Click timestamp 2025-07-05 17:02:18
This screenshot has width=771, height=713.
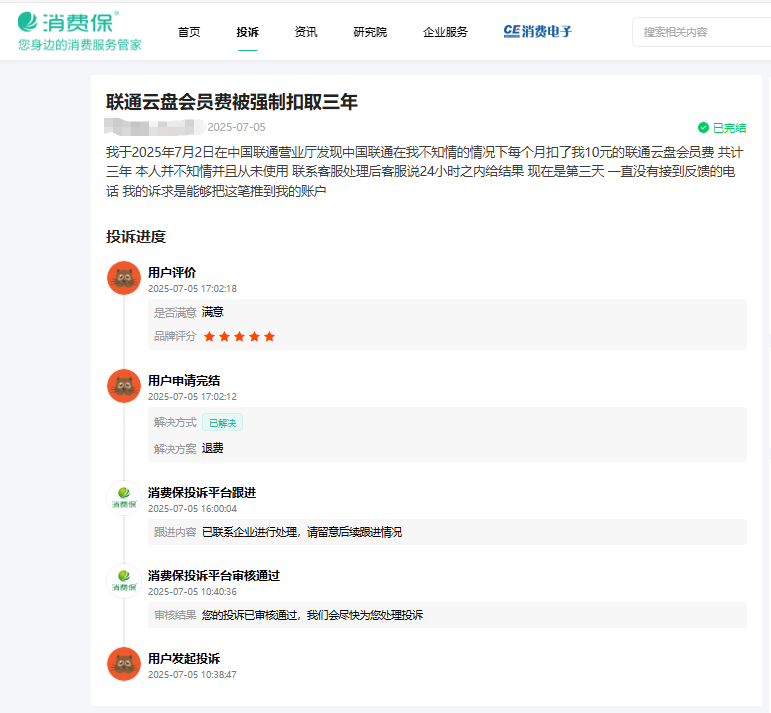pos(192,289)
